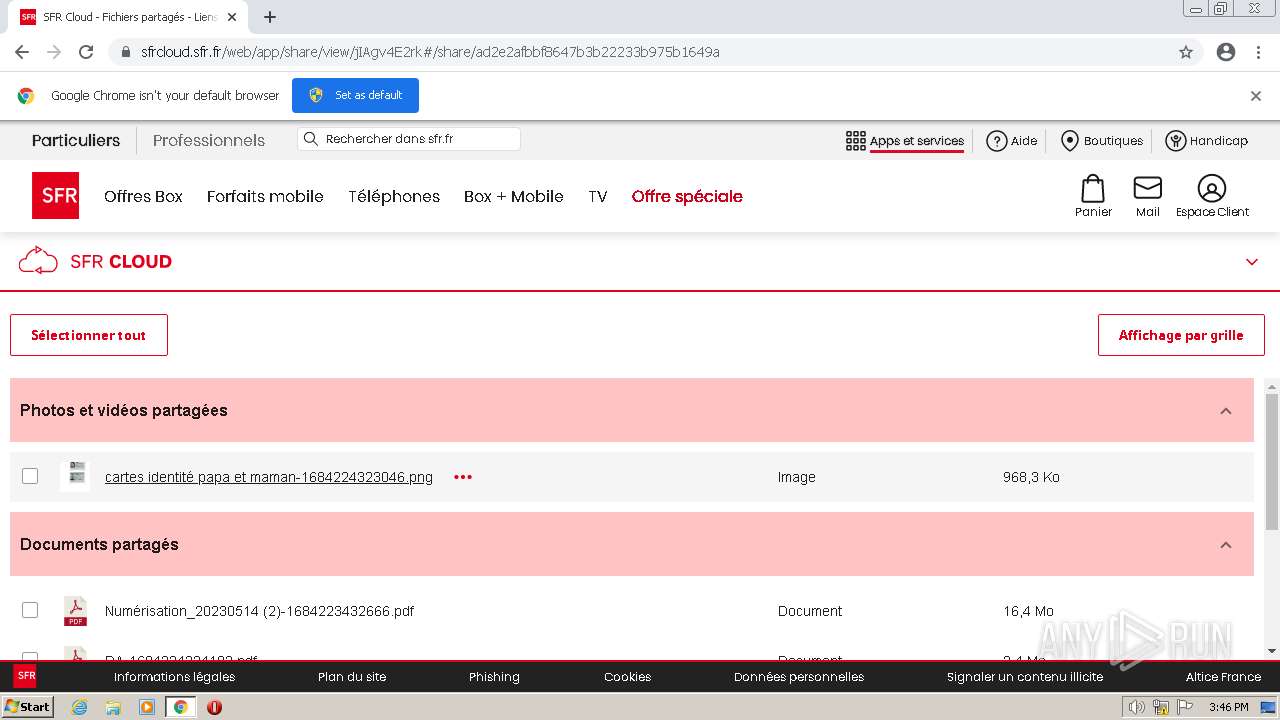Click Sélectionner tout button

coord(89,335)
